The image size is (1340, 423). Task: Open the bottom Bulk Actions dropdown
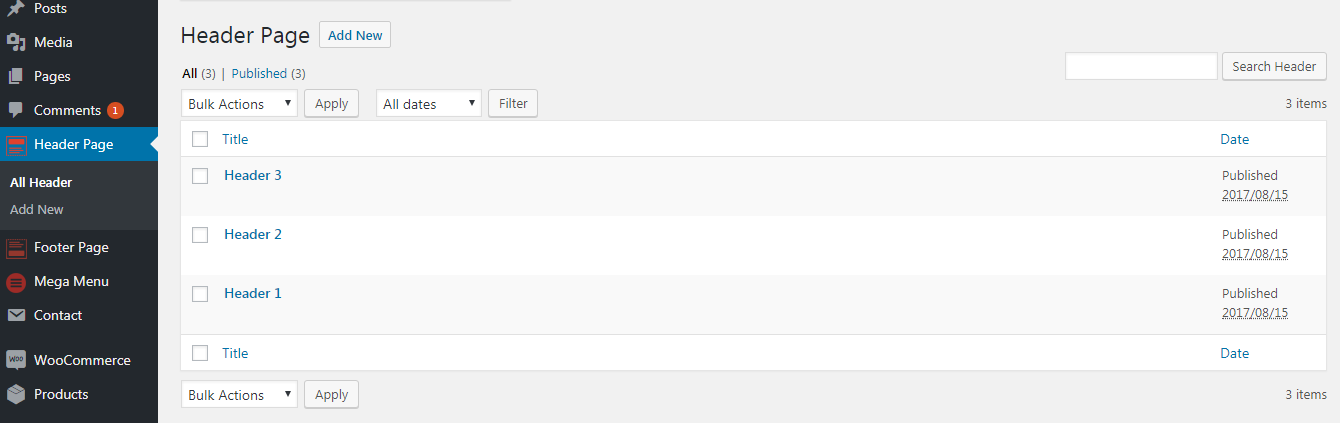(x=239, y=394)
